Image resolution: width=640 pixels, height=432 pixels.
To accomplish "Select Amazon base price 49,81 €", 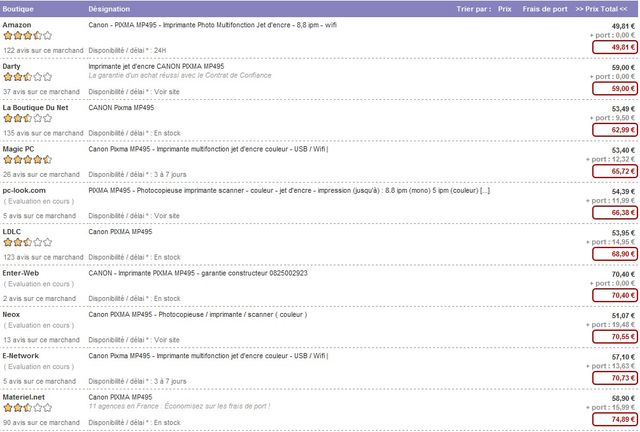I will 623,26.
